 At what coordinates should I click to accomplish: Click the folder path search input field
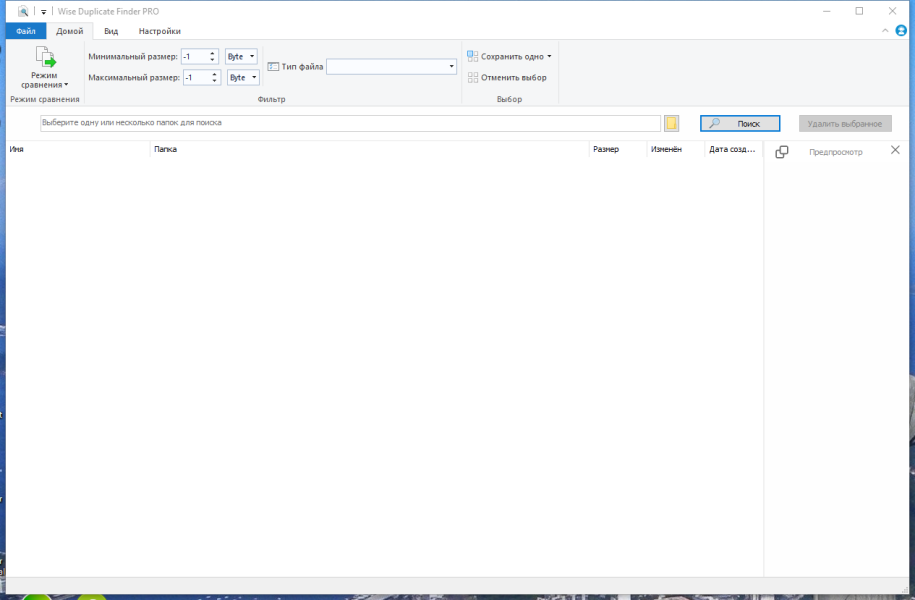tap(350, 123)
